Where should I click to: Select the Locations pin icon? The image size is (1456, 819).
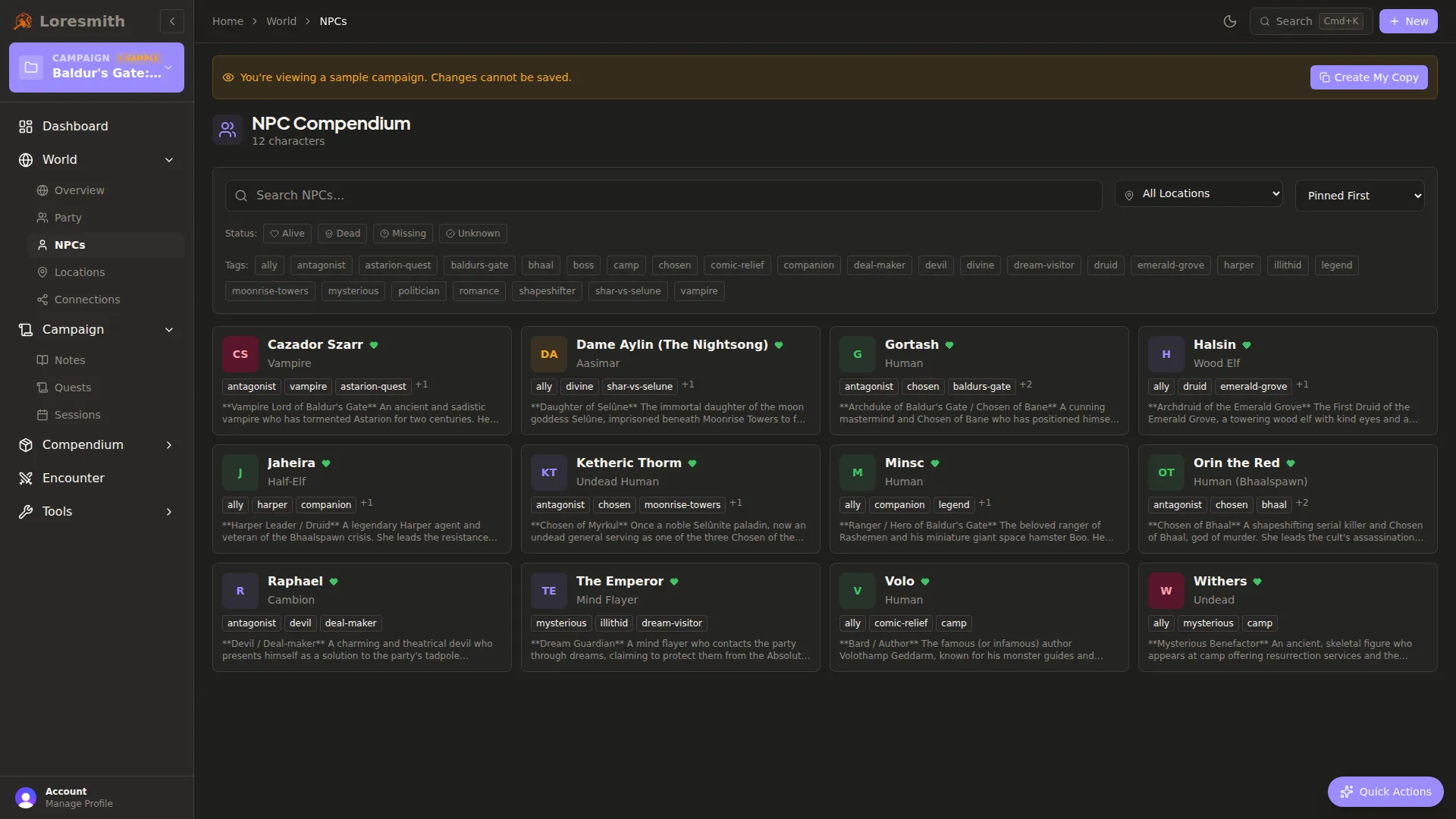coord(43,272)
